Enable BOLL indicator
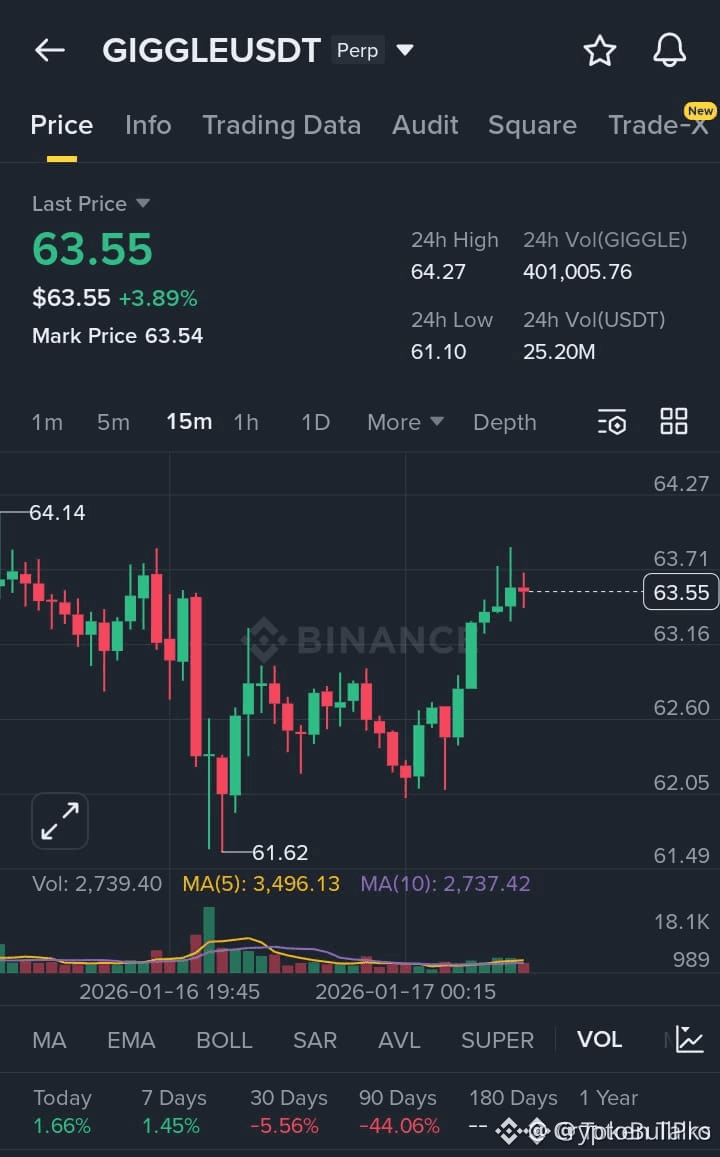This screenshot has height=1157, width=720. point(224,1040)
